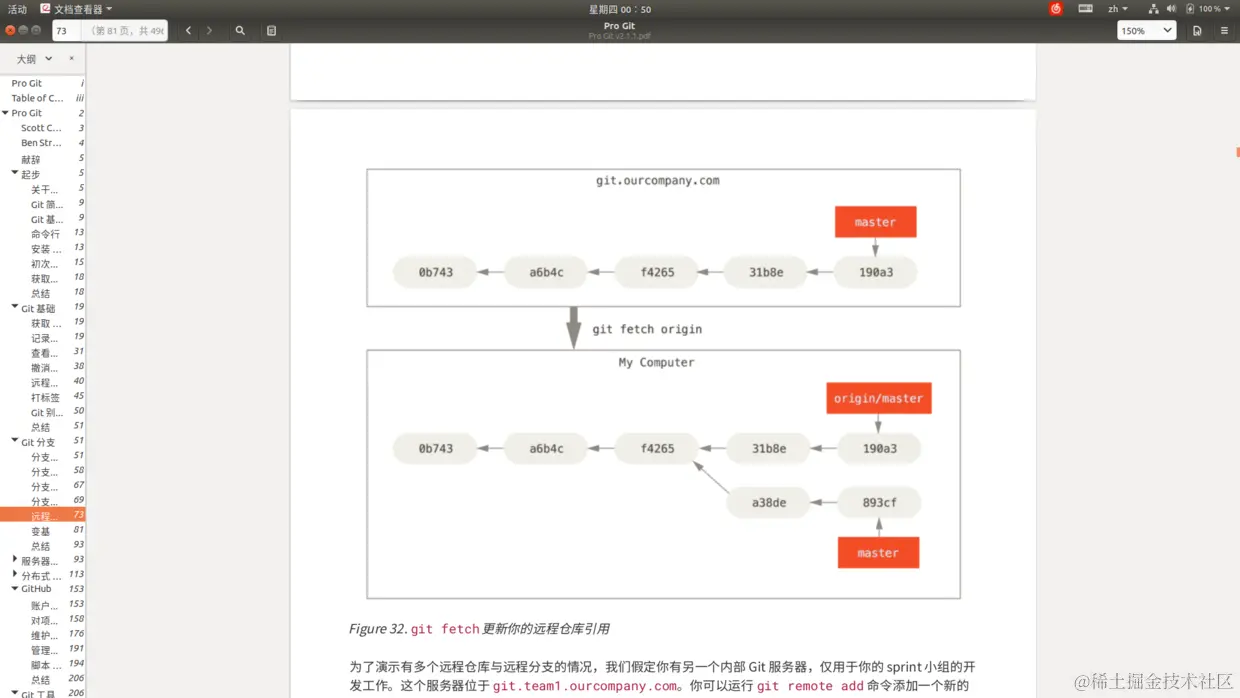Screen dimensions: 1240x698
Task: Select the highlighted 远程 entry page 73
Action: [x=43, y=516]
